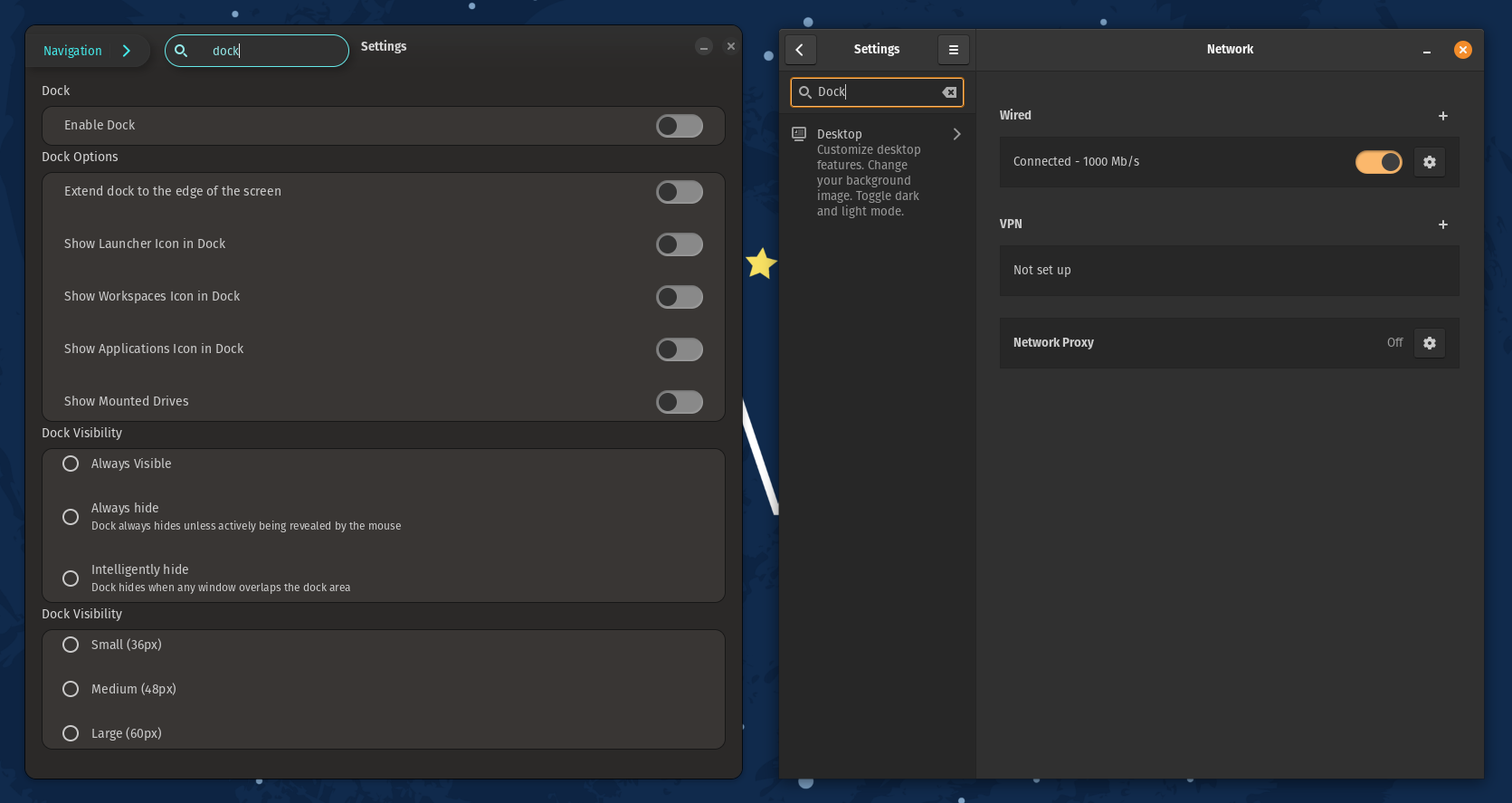Viewport: 1512px width, 803px height.
Task: Toggle Show Launcher Icon in Dock
Action: [x=679, y=244]
